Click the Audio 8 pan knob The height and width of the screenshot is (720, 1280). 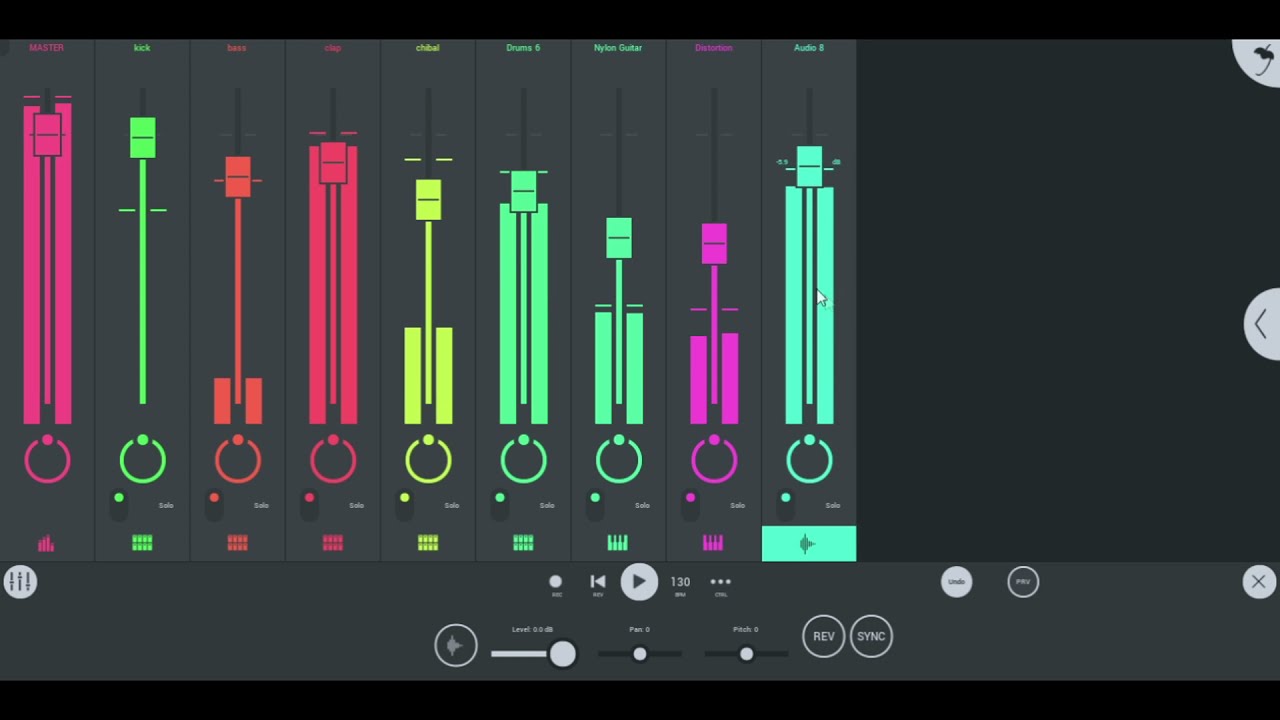coord(809,460)
